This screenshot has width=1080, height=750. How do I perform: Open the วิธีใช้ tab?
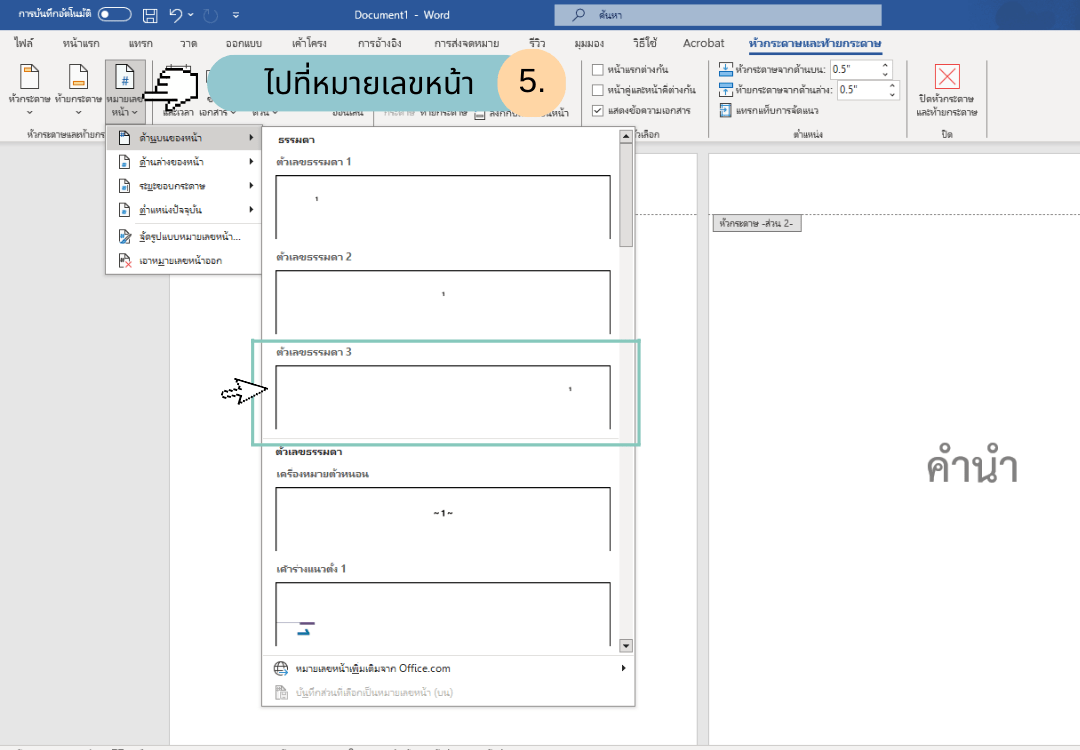point(645,43)
